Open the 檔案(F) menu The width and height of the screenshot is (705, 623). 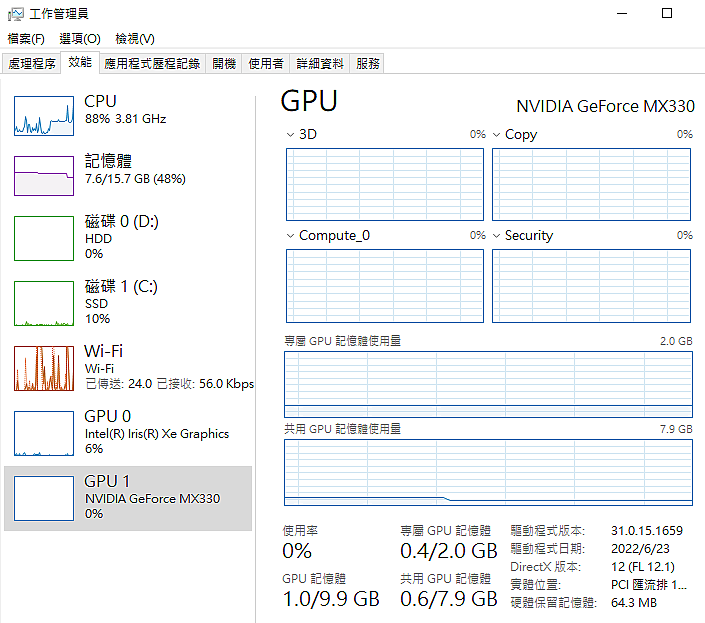click(x=26, y=39)
